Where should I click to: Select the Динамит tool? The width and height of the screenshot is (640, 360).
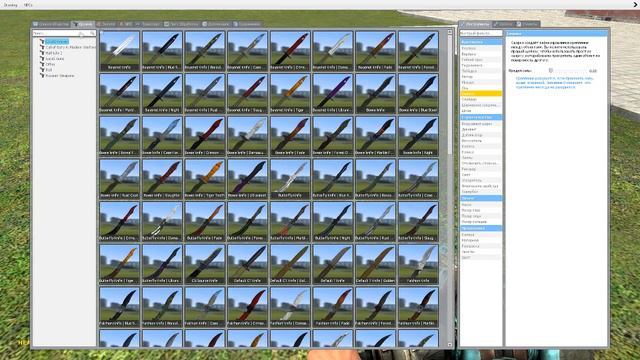pos(481,129)
